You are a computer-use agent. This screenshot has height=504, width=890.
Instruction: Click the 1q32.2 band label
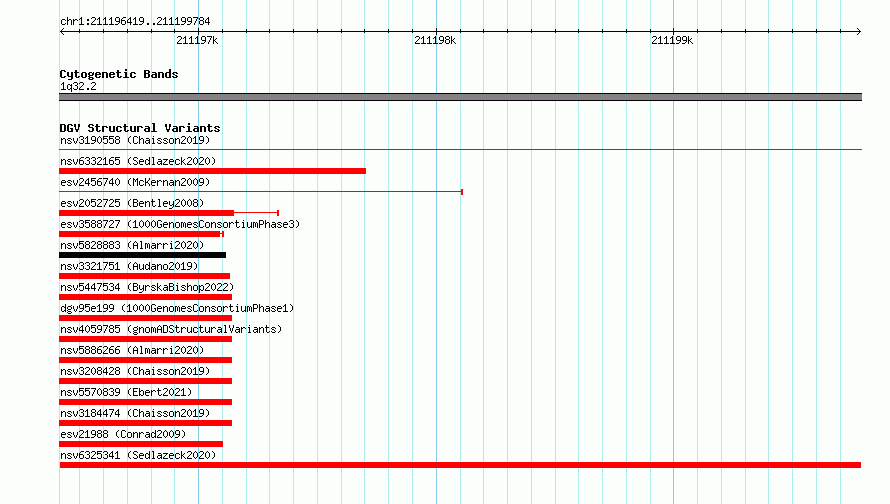click(78, 86)
